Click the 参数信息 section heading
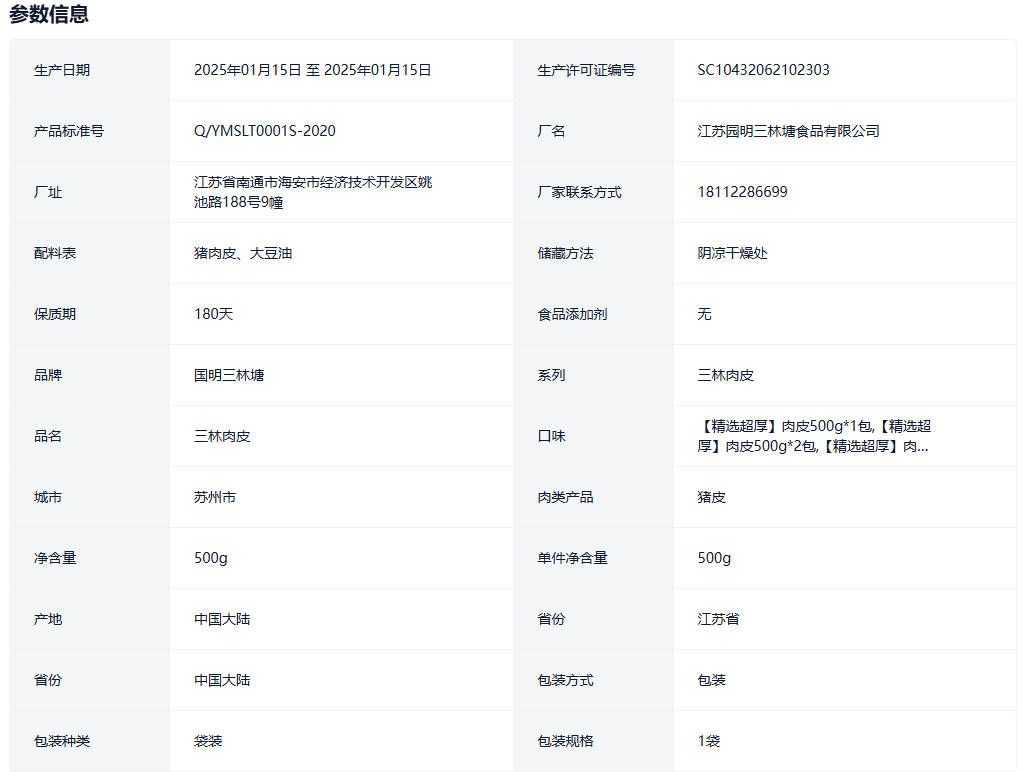The height and width of the screenshot is (772, 1023). pyautogui.click(x=49, y=14)
